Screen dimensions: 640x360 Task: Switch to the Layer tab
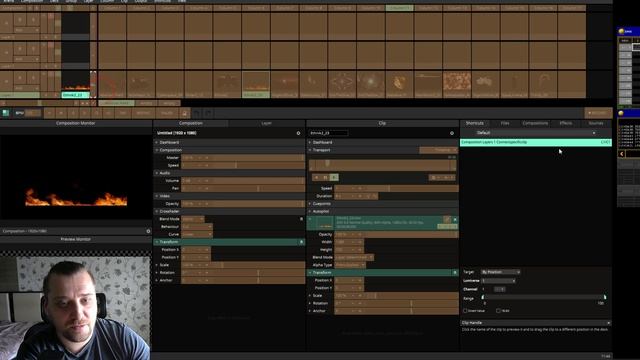[267, 123]
